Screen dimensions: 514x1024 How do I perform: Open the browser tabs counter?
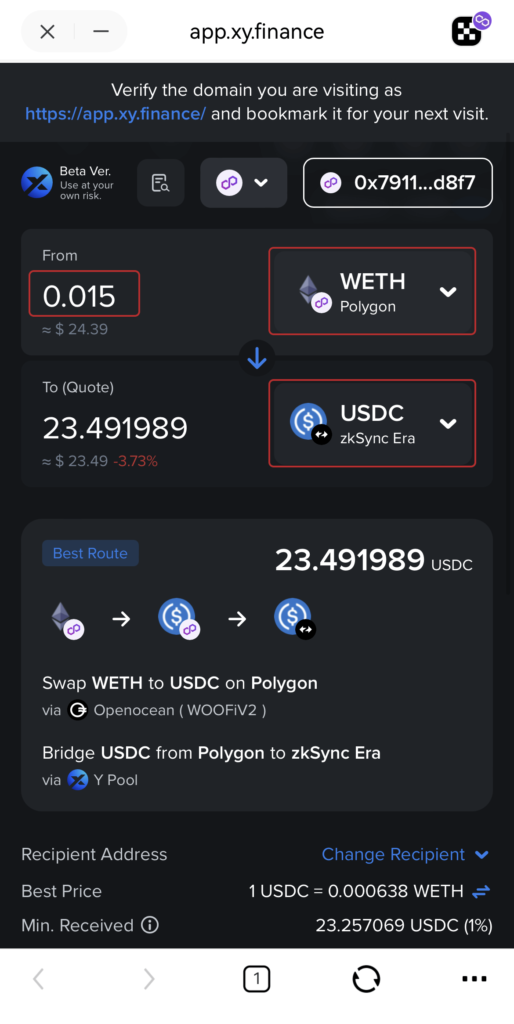tap(257, 978)
